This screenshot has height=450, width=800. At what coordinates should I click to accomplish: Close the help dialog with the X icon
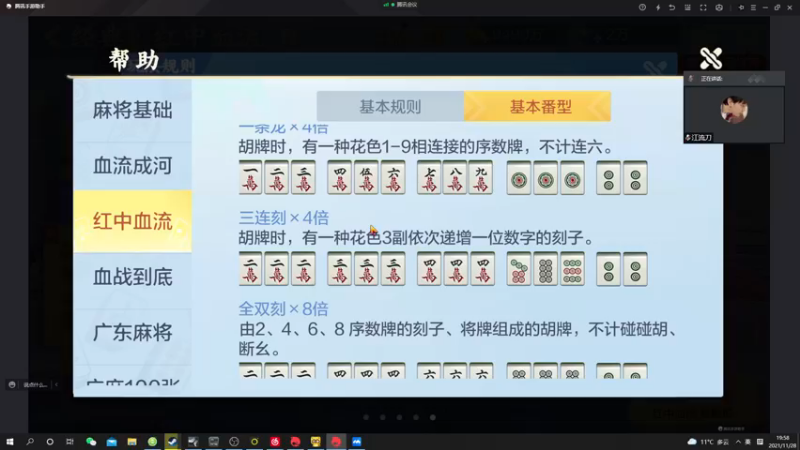click(711, 58)
